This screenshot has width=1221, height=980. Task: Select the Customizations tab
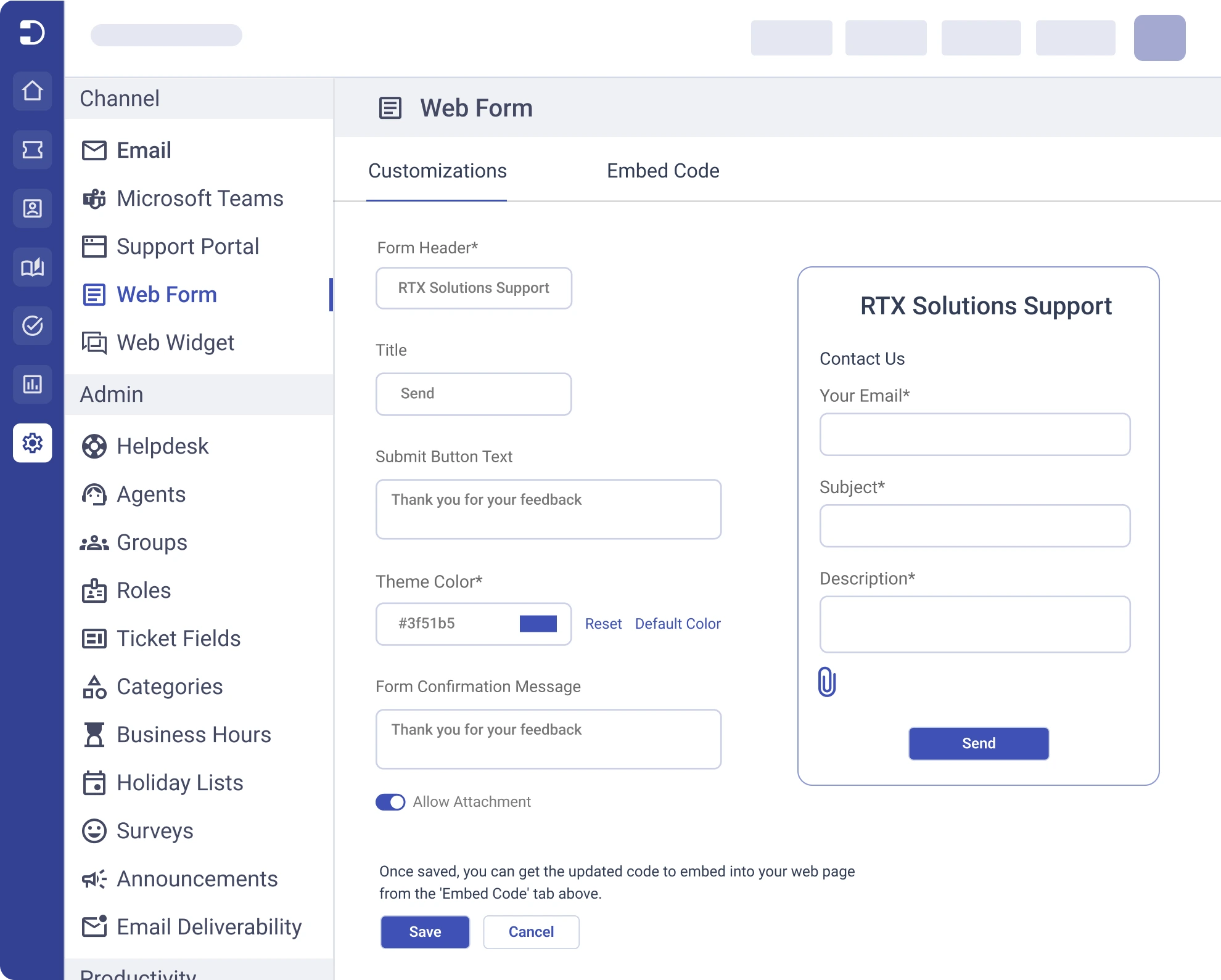tap(437, 171)
